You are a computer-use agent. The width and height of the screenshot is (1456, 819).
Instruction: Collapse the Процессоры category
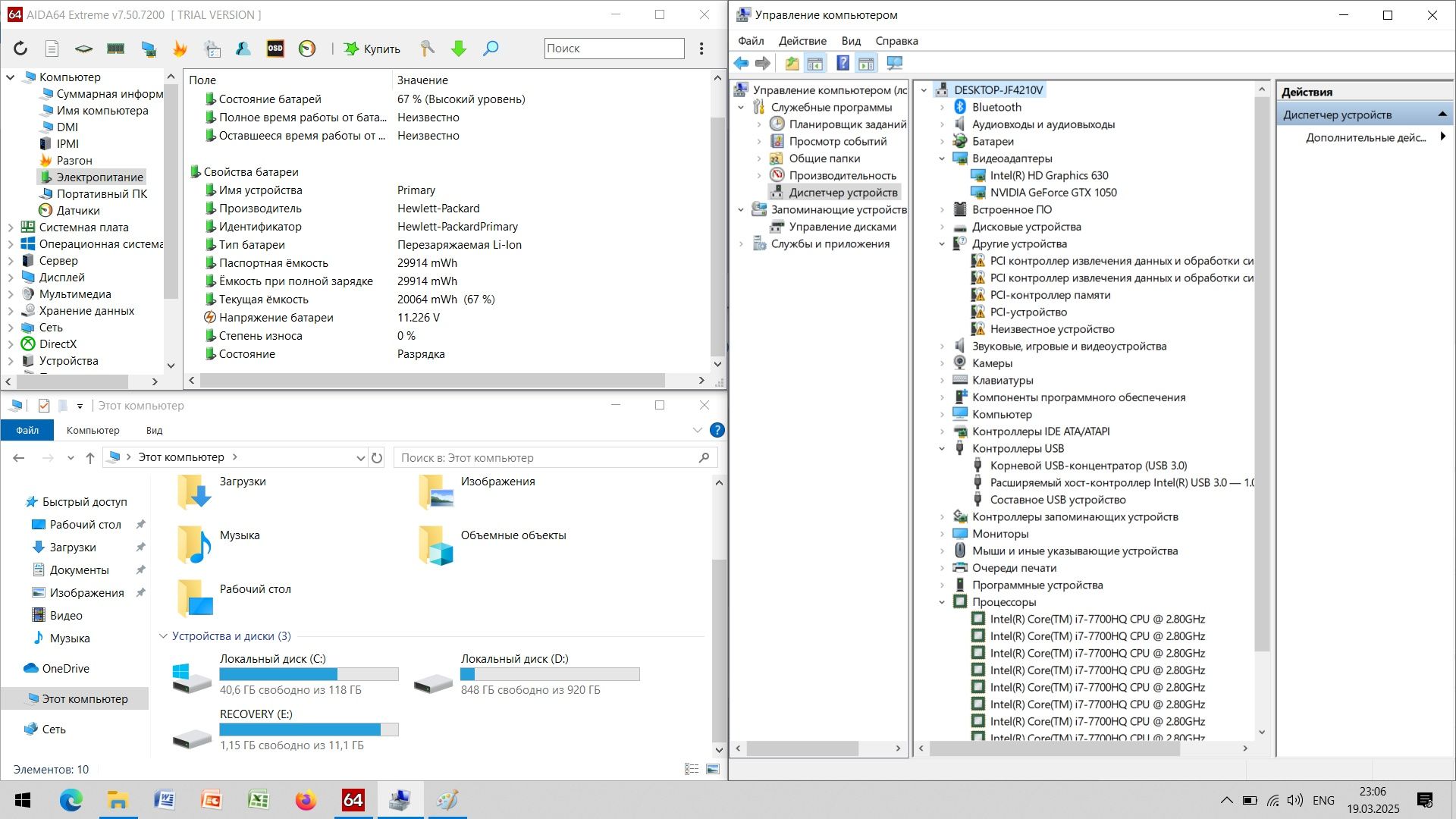pyautogui.click(x=942, y=602)
